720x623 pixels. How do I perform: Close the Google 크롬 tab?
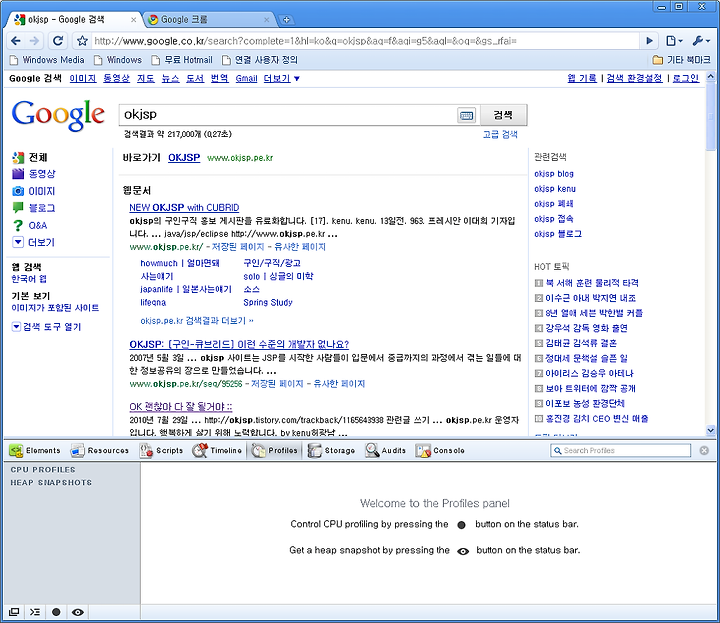(x=266, y=20)
